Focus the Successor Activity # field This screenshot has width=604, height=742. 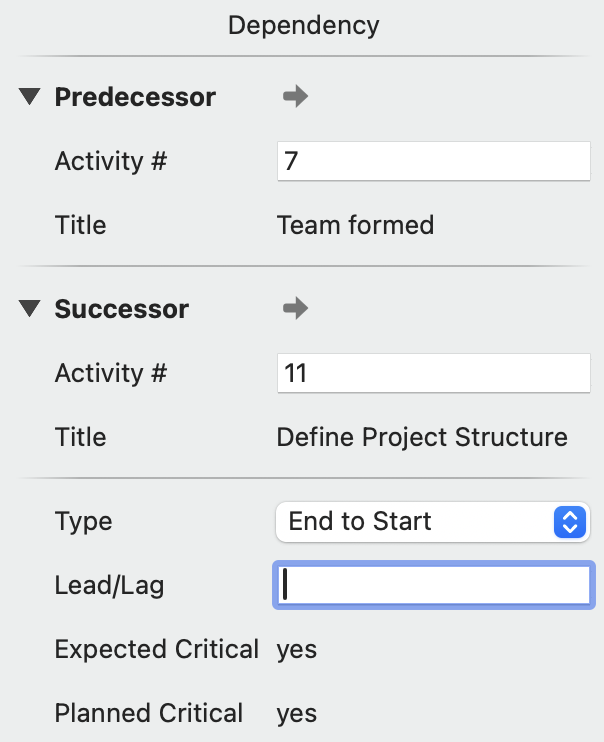pyautogui.click(x=433, y=373)
